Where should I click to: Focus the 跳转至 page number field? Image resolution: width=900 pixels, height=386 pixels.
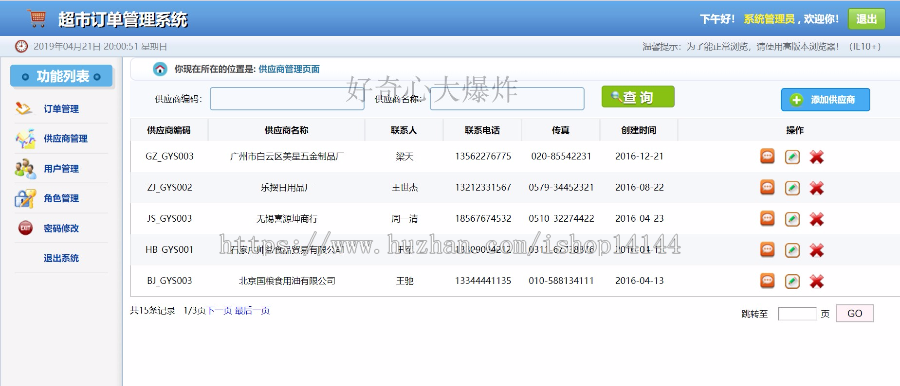[x=797, y=314]
